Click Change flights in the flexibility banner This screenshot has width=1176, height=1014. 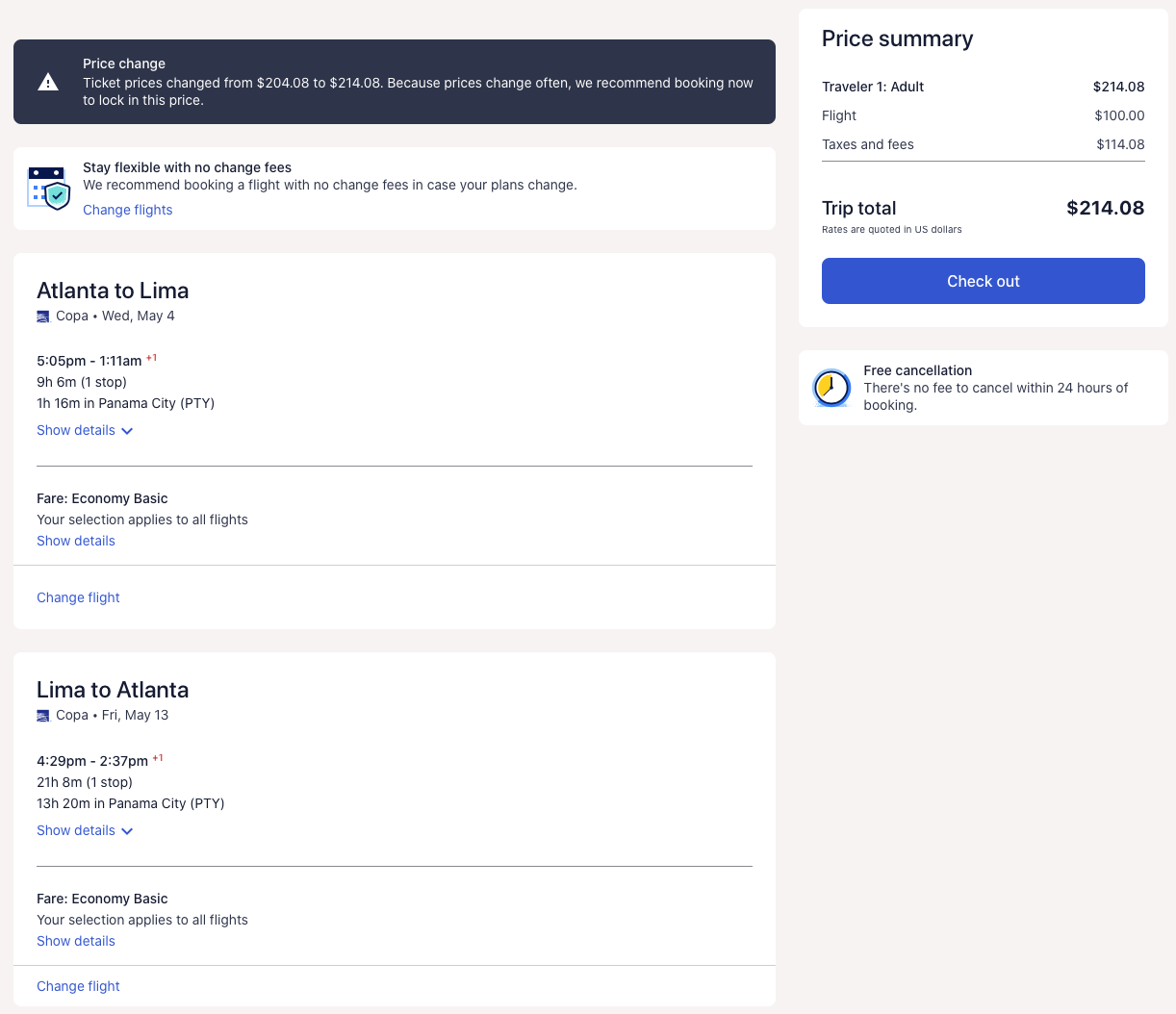(x=127, y=210)
